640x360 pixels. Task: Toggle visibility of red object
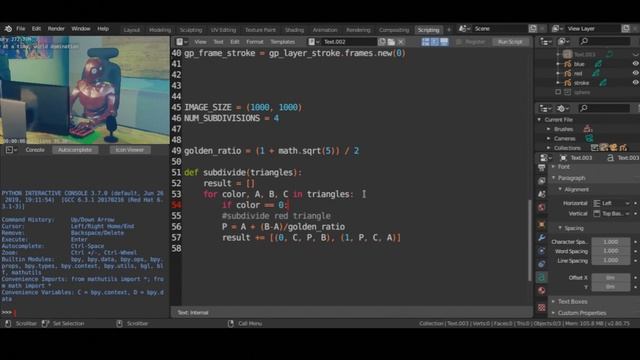(x=636, y=73)
